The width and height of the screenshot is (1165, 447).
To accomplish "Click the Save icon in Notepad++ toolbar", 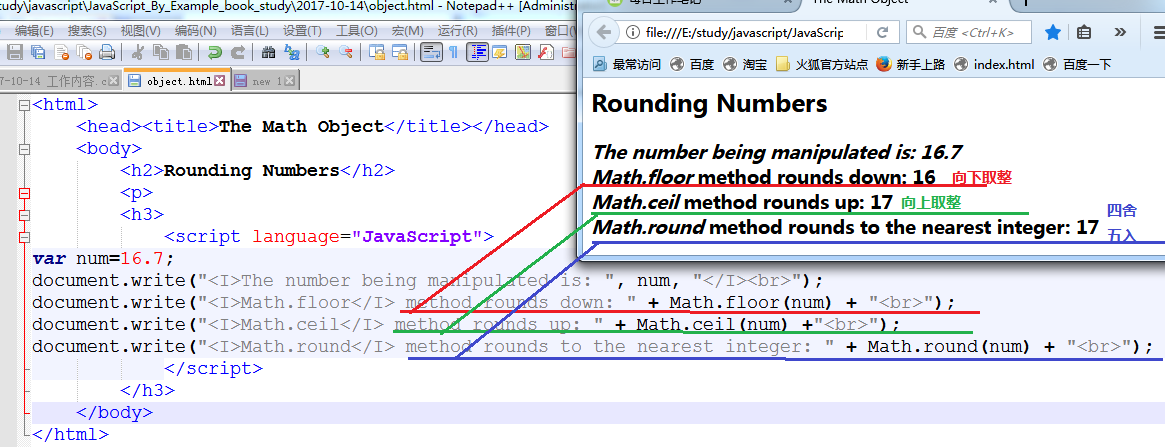I will tap(15, 52).
